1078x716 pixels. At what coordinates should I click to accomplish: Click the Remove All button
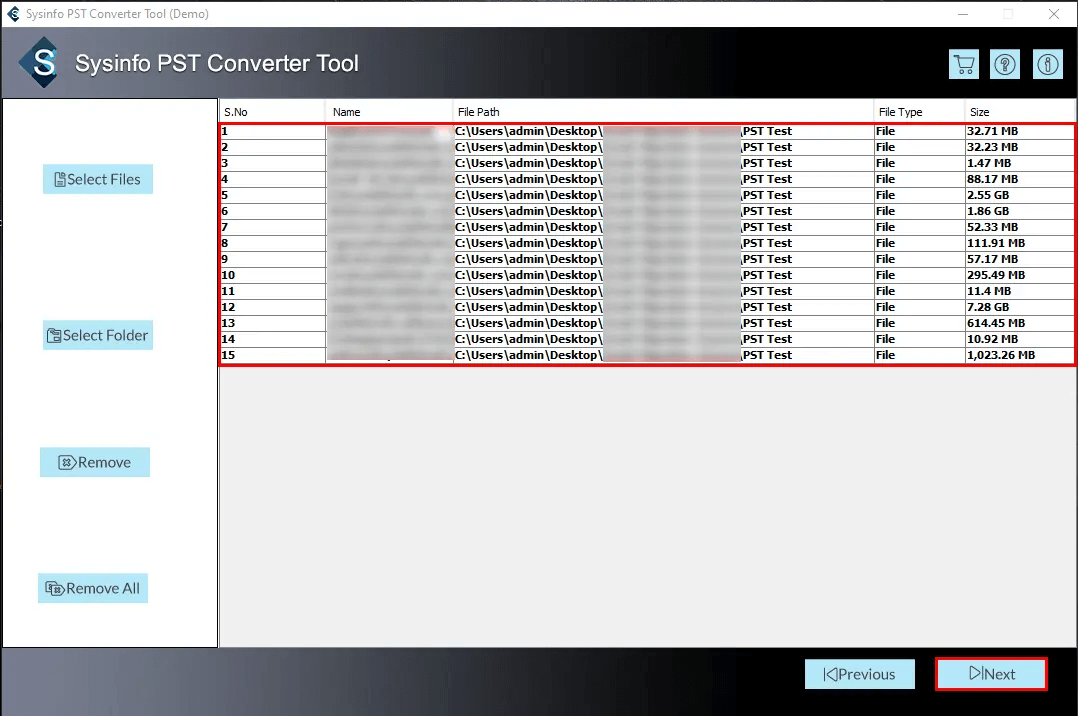(x=92, y=588)
